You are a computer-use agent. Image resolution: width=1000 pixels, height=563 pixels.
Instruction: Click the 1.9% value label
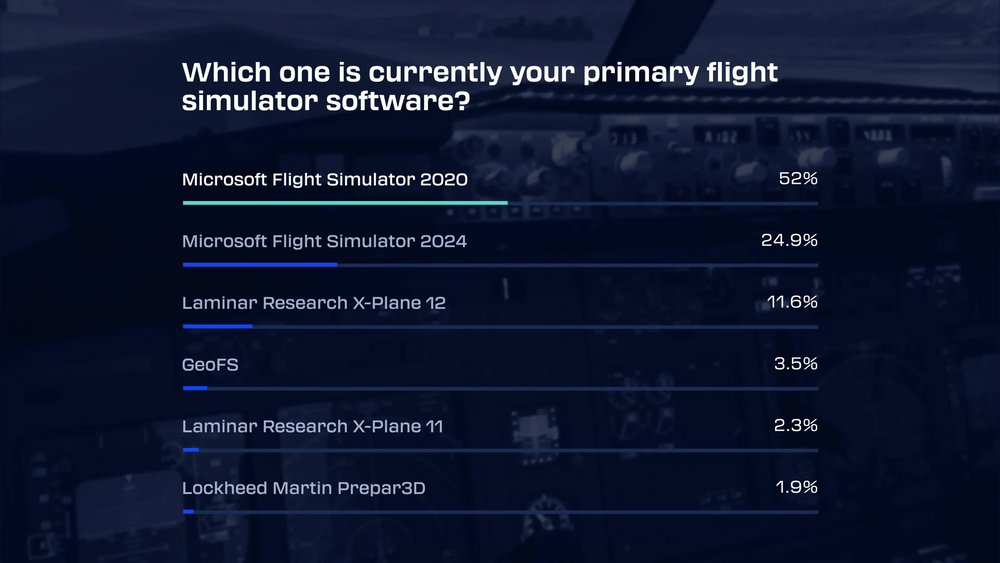[x=797, y=488]
